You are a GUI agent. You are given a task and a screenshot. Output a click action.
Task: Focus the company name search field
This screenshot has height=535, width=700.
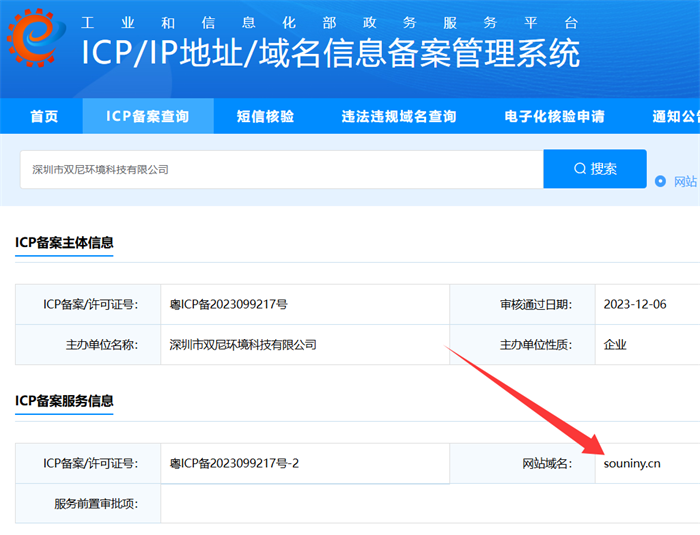[282, 169]
